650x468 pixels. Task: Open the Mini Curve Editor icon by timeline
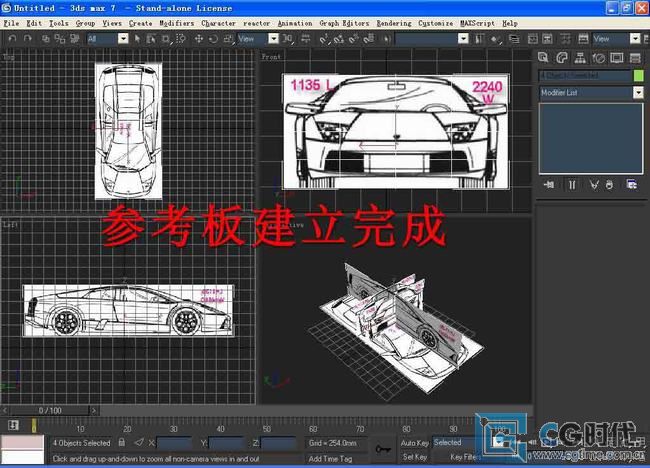pos(13,425)
